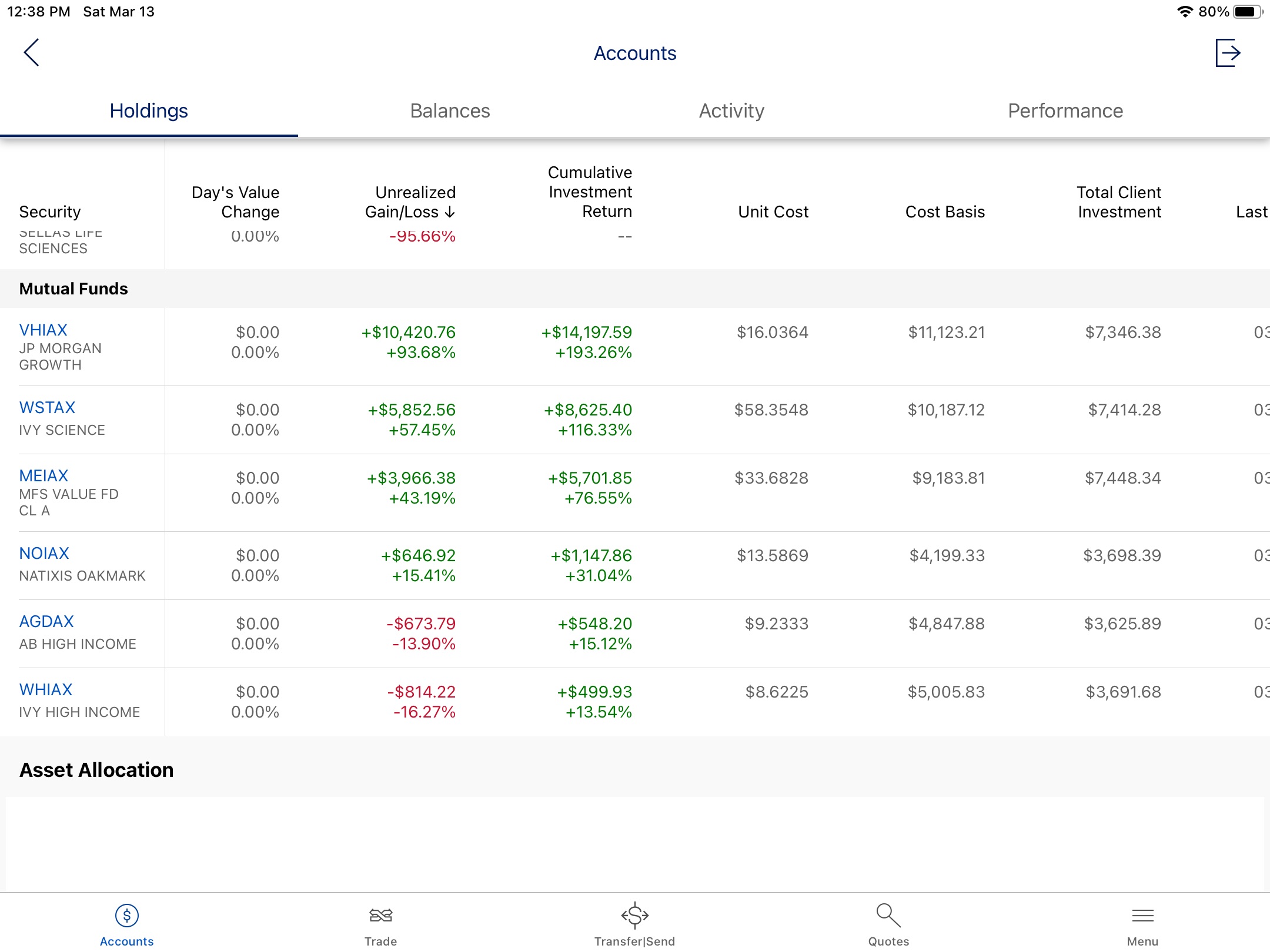Open Accounts in the bottom bar
The image size is (1270, 952).
pos(127,925)
